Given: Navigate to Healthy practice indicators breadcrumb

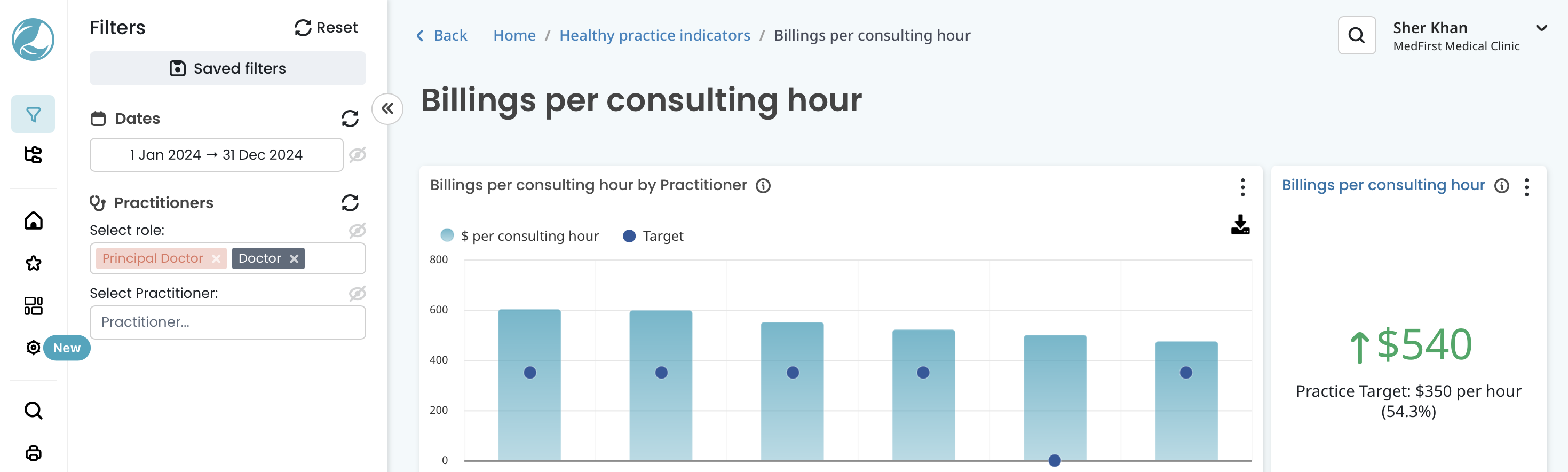Looking at the screenshot, I should (x=654, y=35).
